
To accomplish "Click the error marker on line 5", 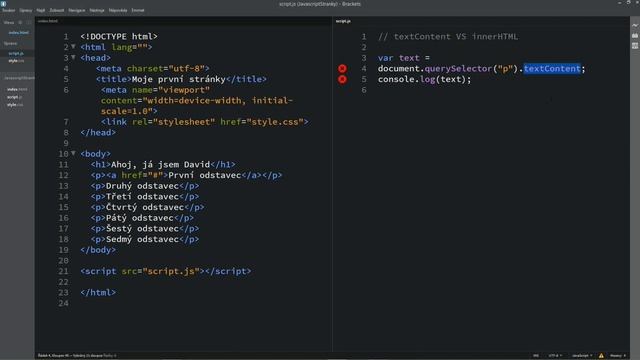I will pos(342,79).
